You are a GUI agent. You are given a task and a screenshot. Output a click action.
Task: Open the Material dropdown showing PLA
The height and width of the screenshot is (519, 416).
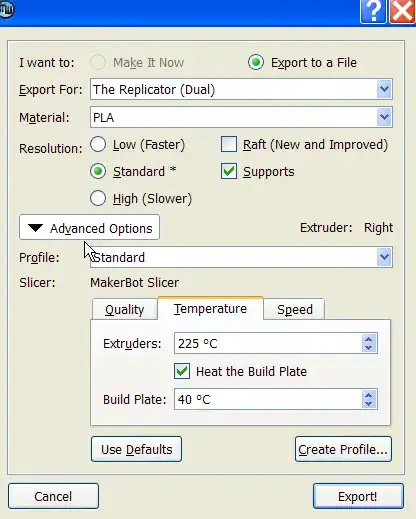(x=241, y=117)
